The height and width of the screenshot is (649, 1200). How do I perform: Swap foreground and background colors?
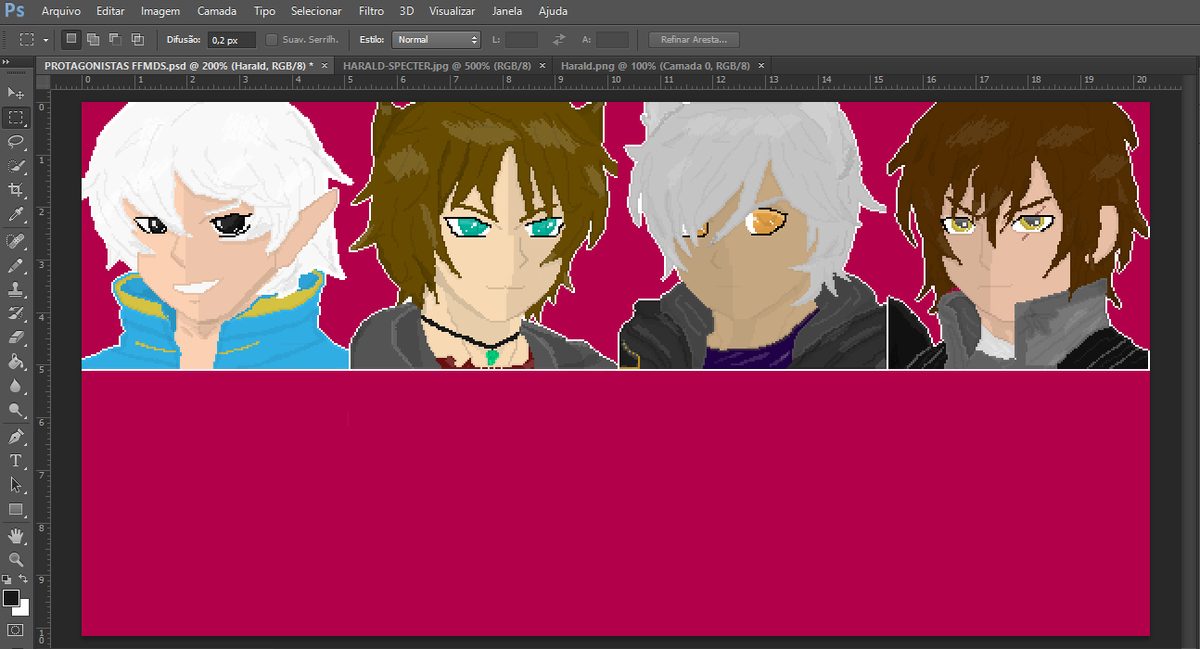tap(23, 579)
